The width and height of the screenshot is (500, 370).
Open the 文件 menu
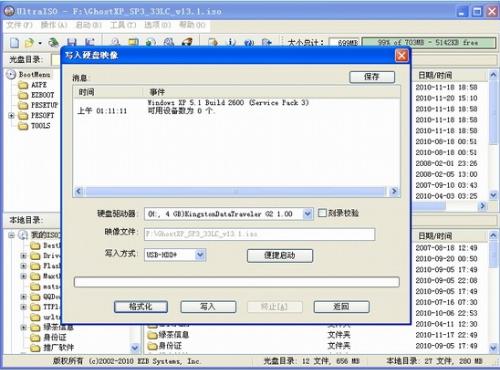tap(19, 25)
